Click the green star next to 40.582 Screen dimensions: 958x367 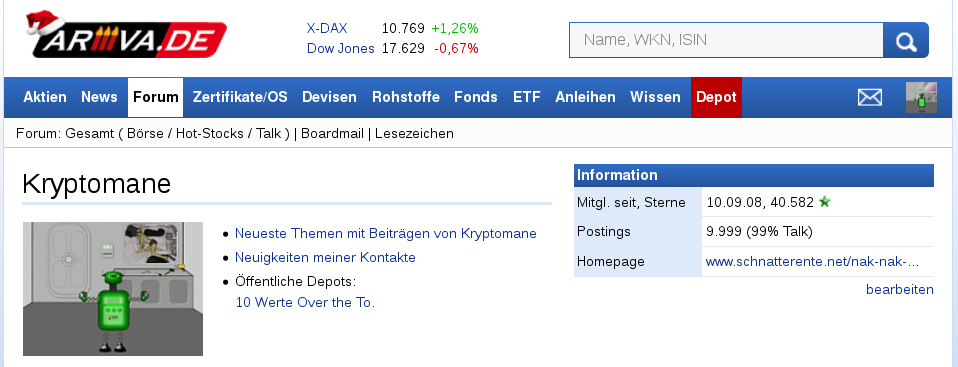(825, 202)
